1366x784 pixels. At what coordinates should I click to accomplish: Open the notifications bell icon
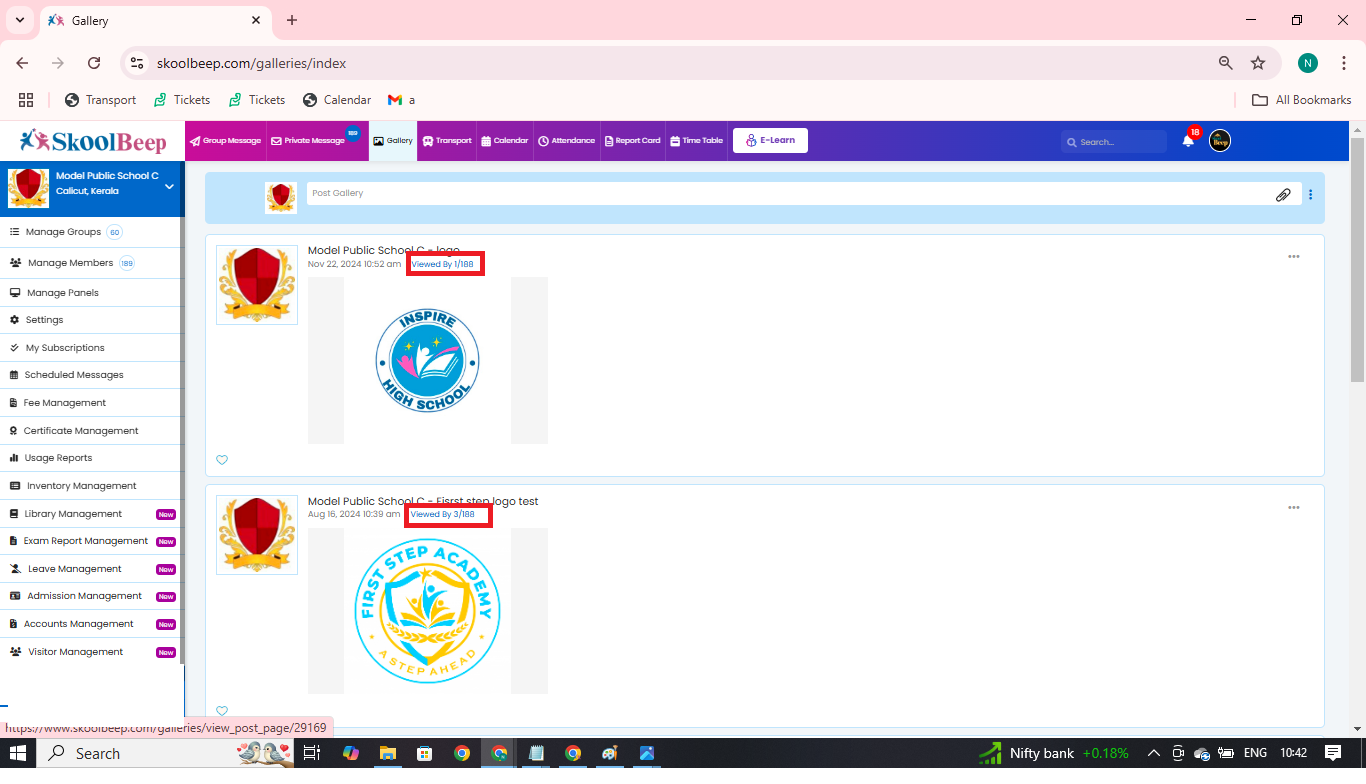coord(1188,141)
